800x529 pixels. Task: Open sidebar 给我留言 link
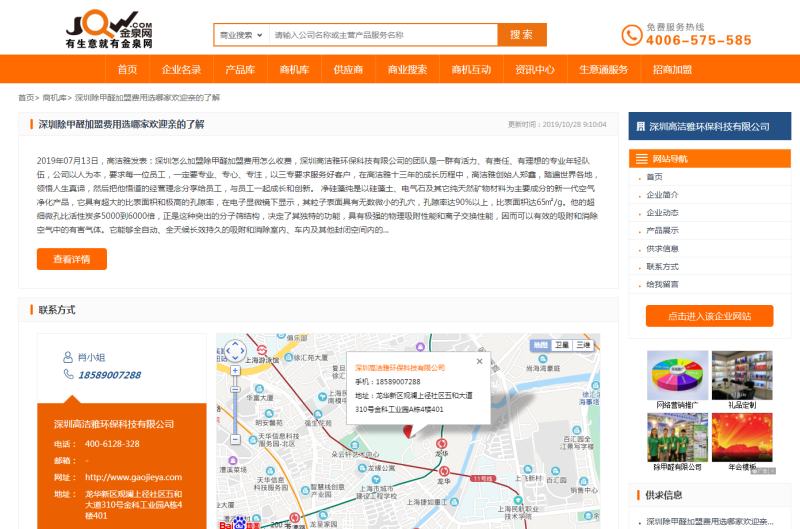(x=662, y=285)
